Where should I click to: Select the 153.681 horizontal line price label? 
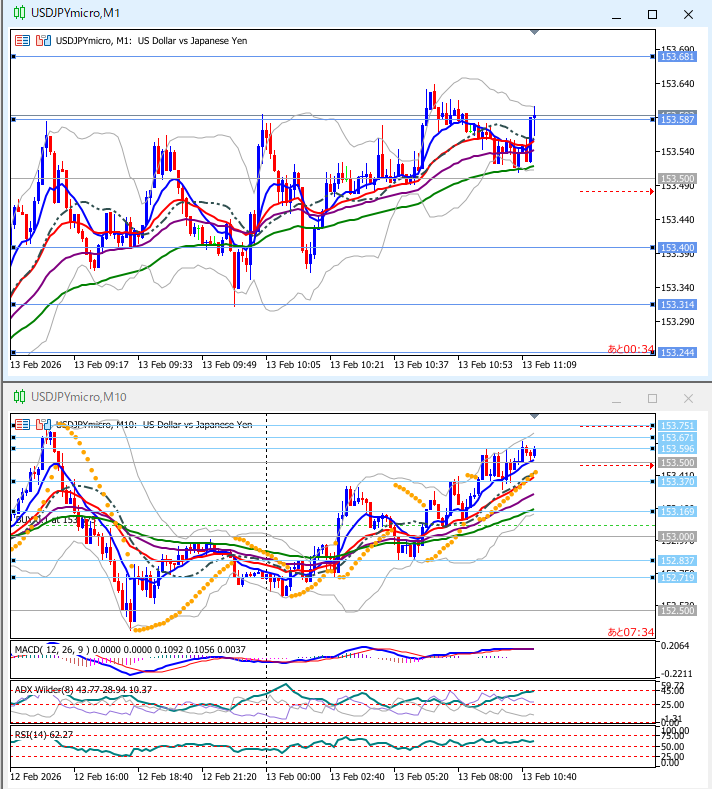pyautogui.click(x=678, y=57)
